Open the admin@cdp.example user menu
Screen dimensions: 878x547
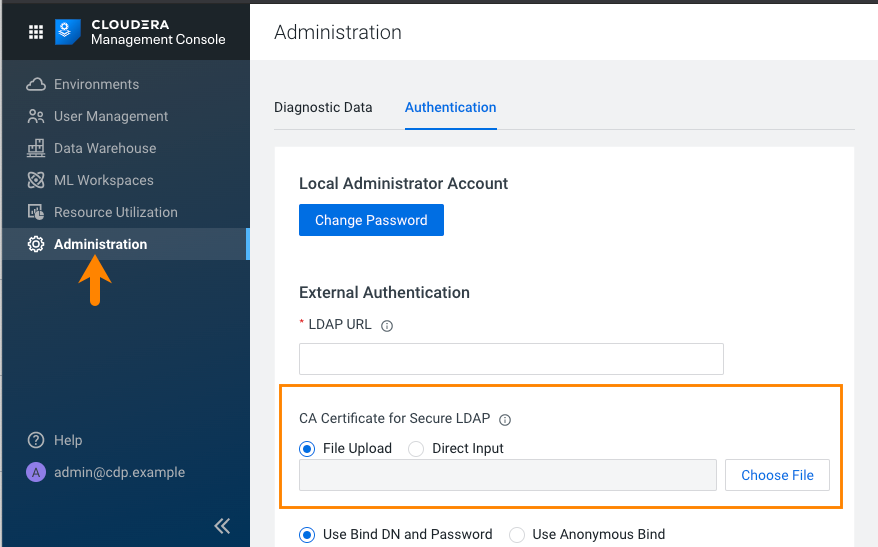click(x=105, y=473)
